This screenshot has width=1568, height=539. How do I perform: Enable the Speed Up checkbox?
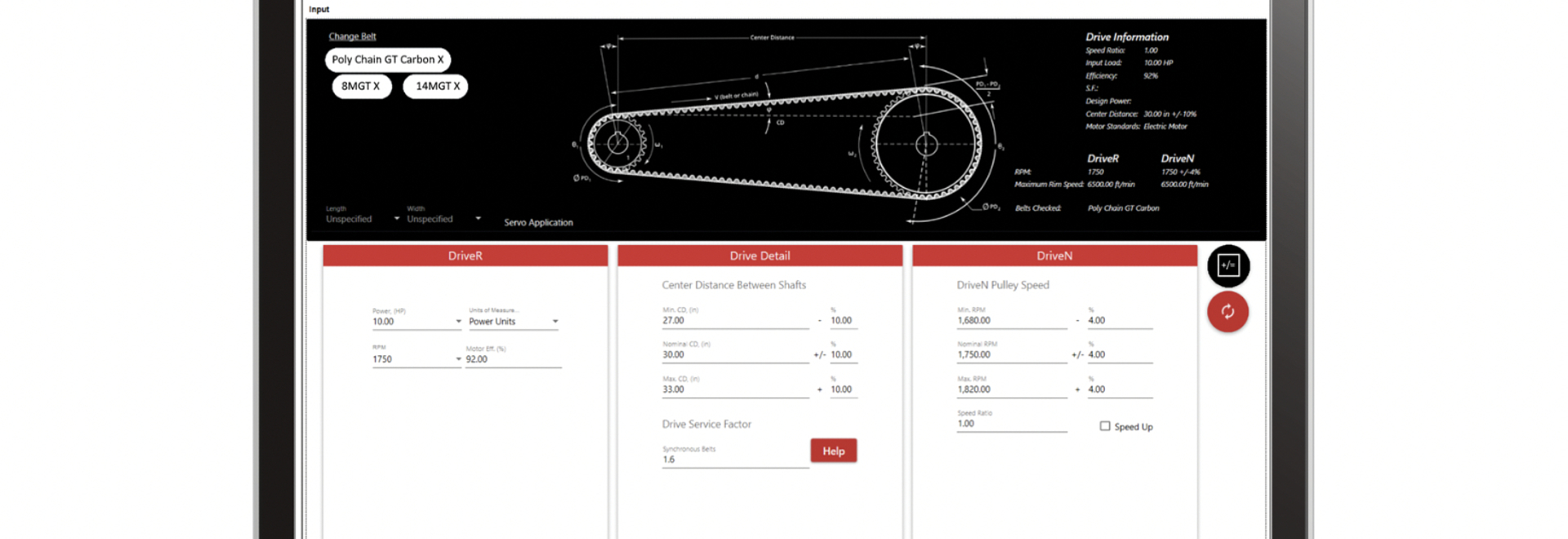(1105, 426)
